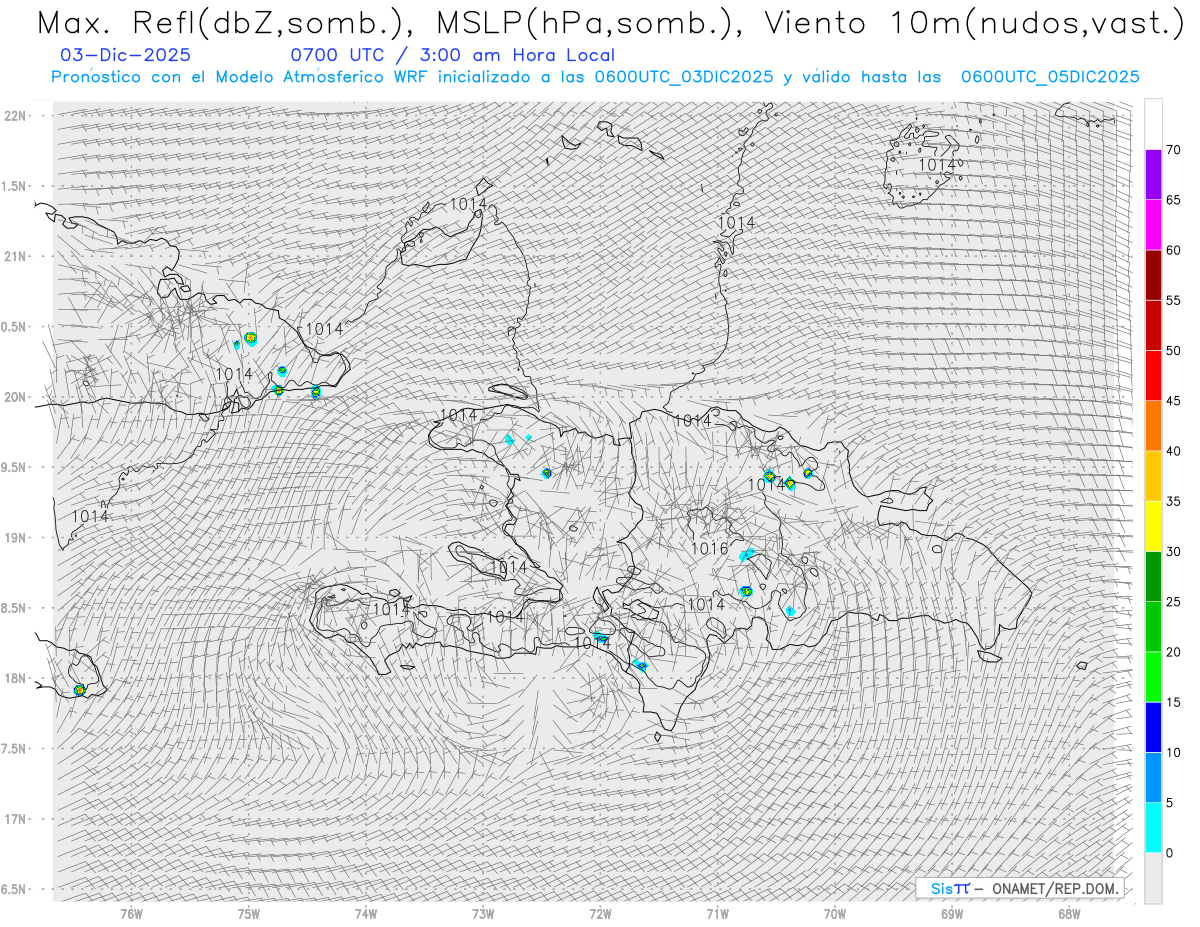Click the magenta 60–65 dBZ colorbar segment
This screenshot has width=1200, height=927.
1153,224
